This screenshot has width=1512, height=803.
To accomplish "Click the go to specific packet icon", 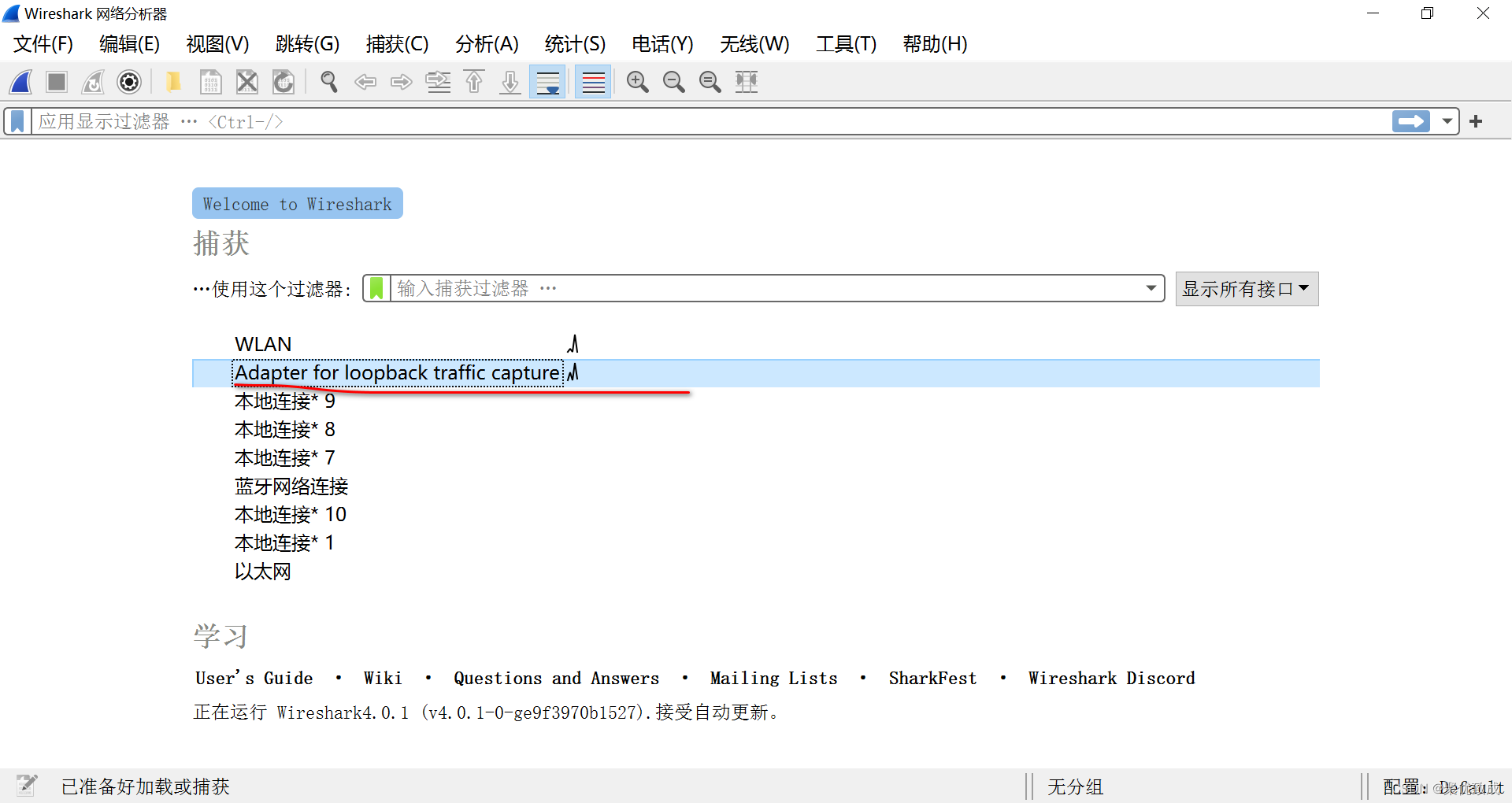I will pyautogui.click(x=438, y=82).
